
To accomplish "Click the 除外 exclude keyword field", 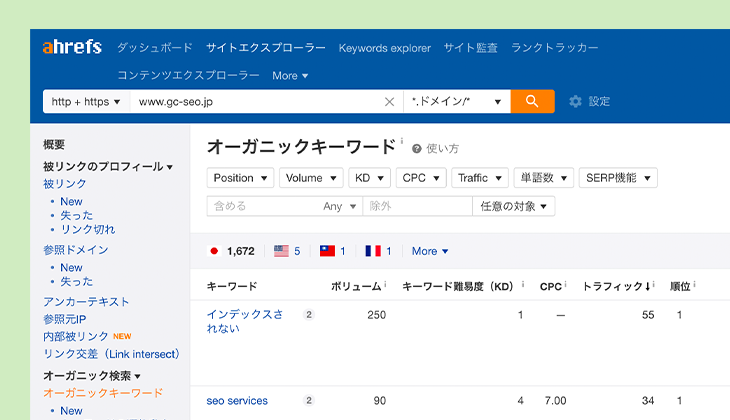I will (418, 206).
